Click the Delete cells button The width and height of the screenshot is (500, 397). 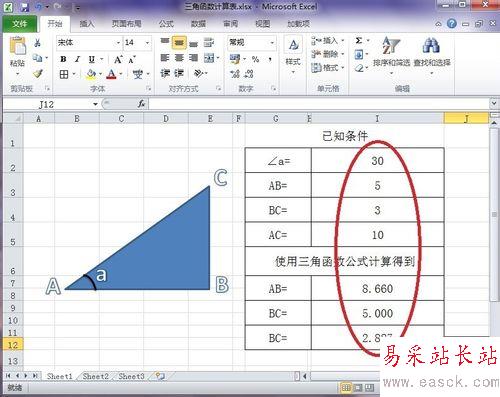coord(326,54)
